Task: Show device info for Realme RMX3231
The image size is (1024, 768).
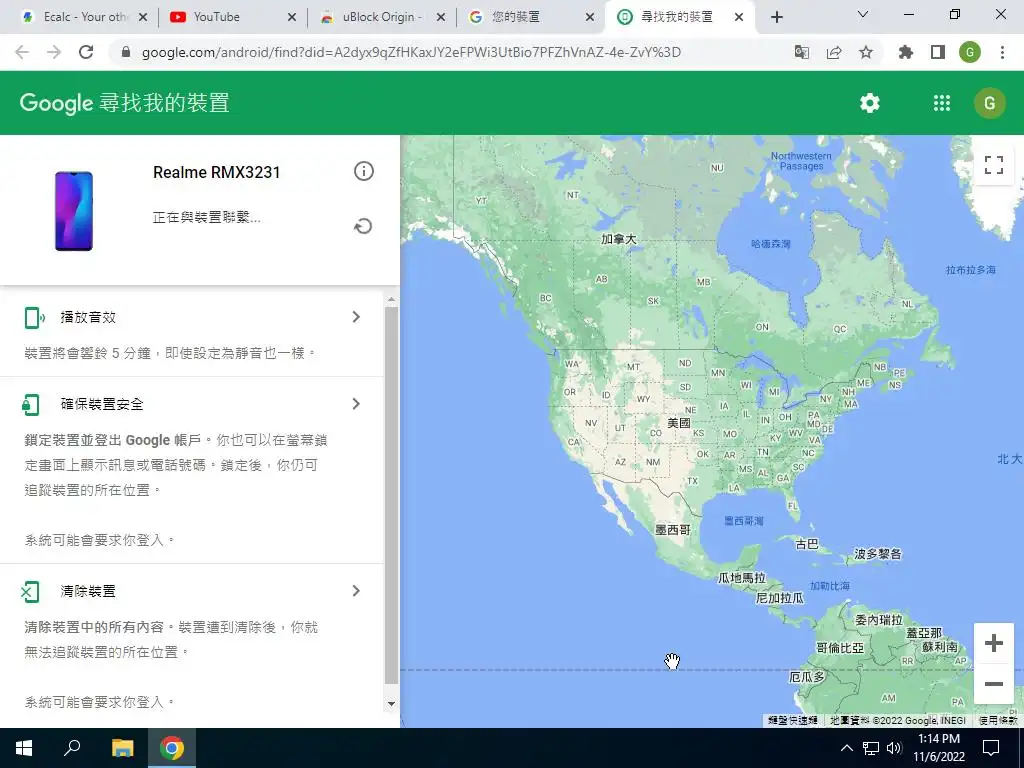Action: pos(364,171)
